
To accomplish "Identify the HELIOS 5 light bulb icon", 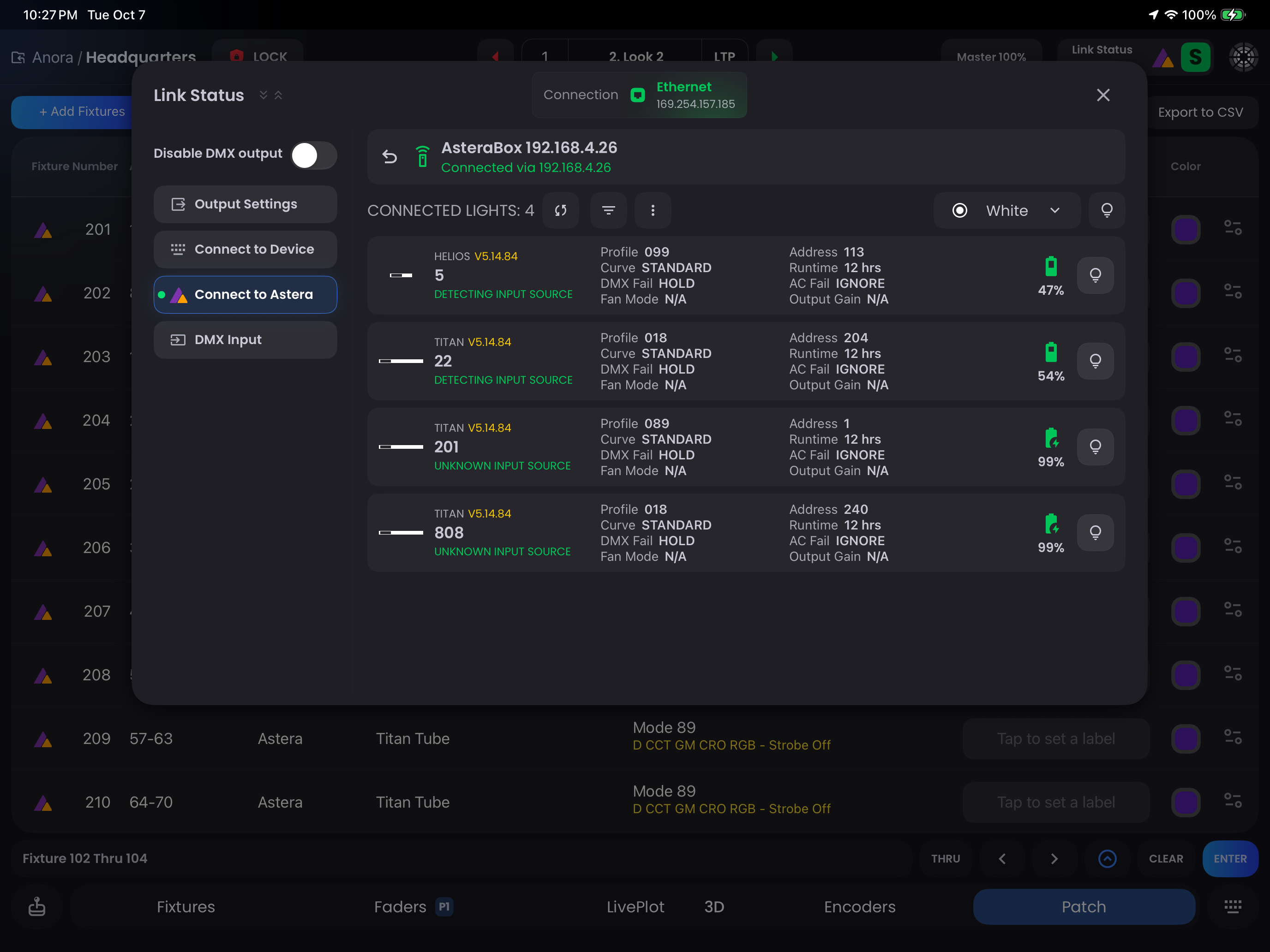I will (x=1095, y=275).
